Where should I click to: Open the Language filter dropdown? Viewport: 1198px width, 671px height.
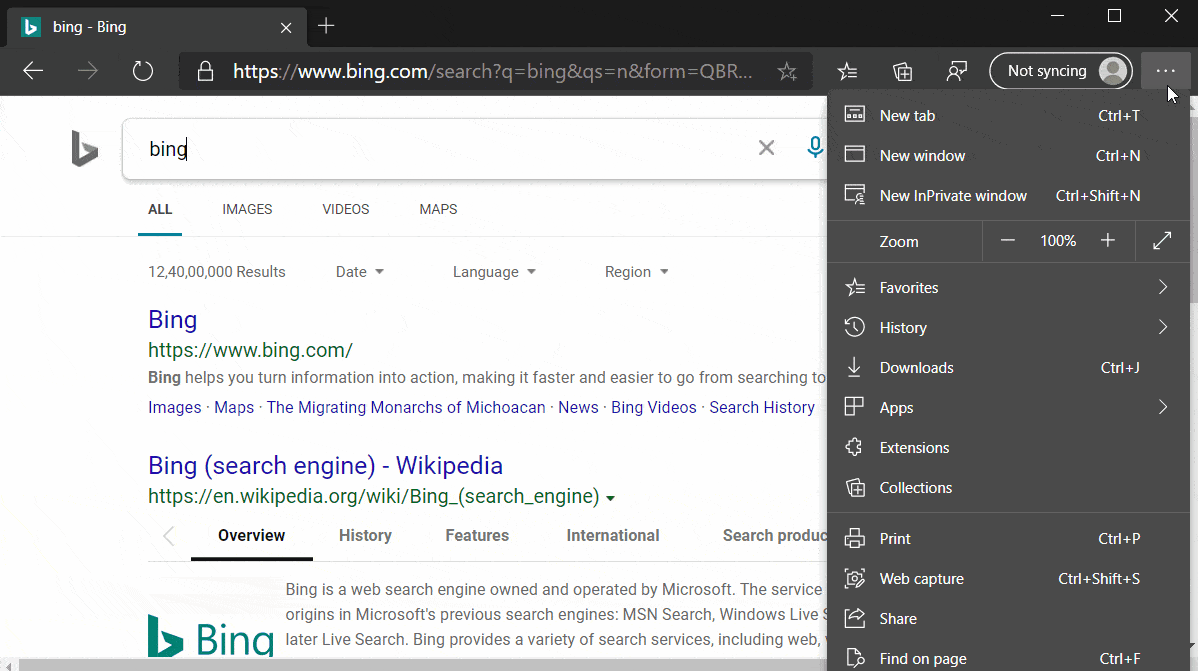point(494,272)
